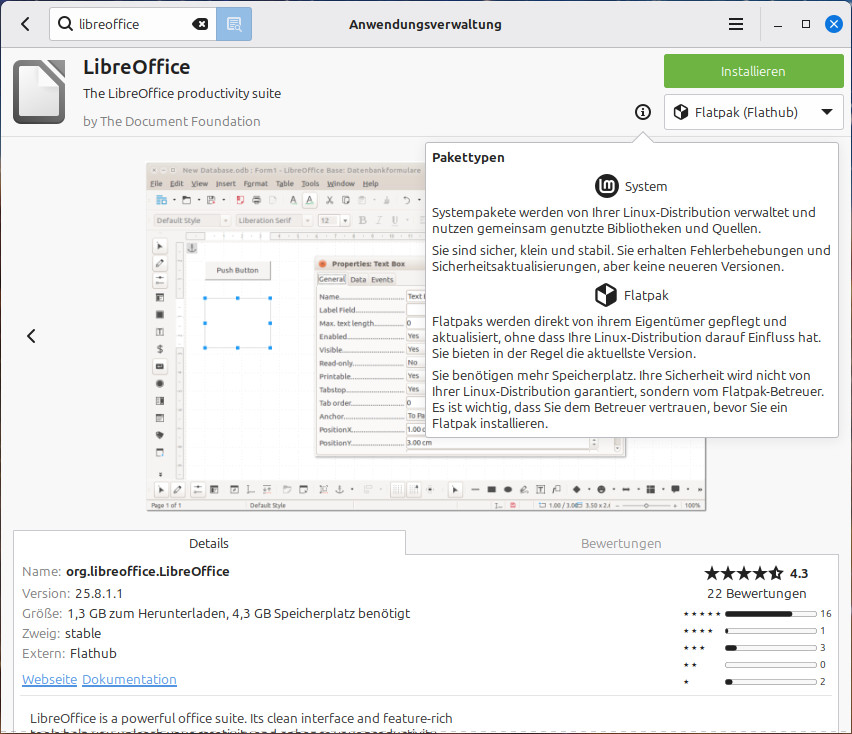Image resolution: width=852 pixels, height=734 pixels.
Task: Click the Flatpak cube icon in Pakettypen popover
Action: (605, 295)
